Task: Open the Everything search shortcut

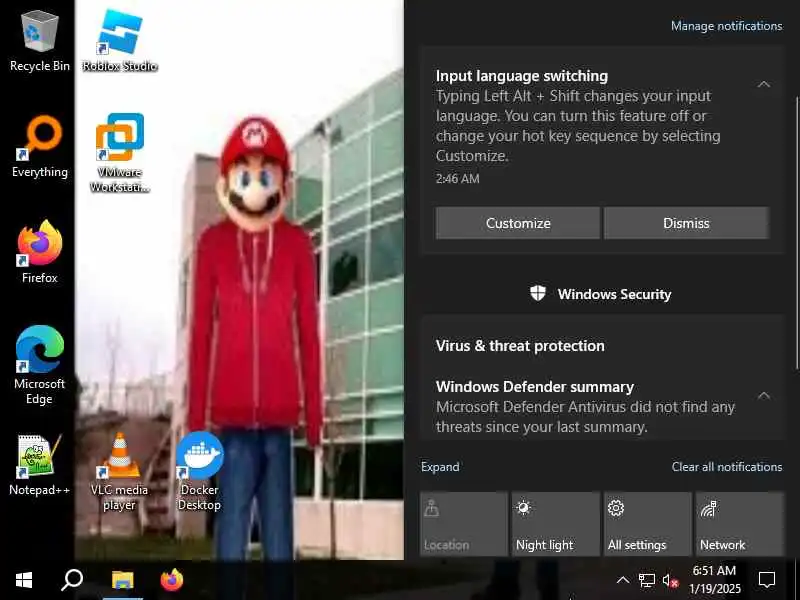Action: (x=39, y=147)
